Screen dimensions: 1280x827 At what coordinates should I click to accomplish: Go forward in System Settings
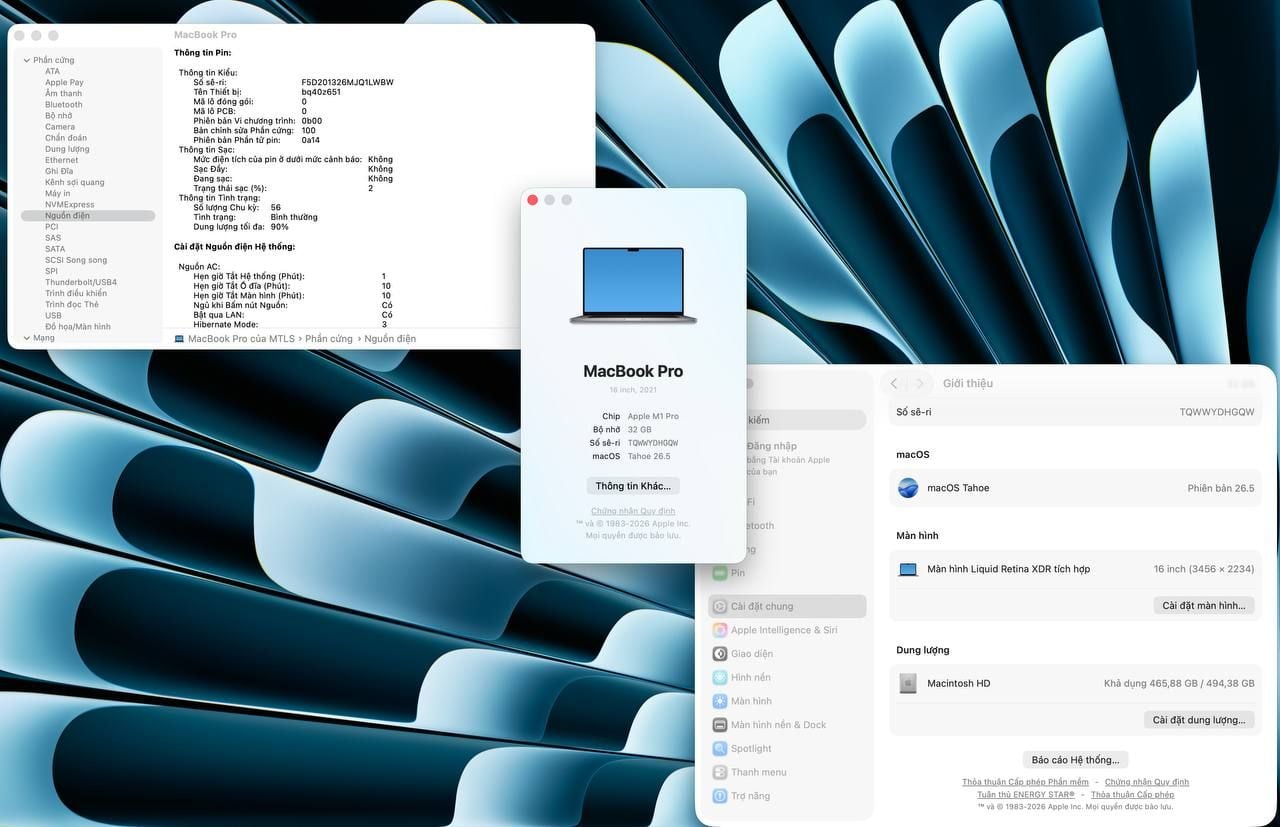click(x=920, y=383)
